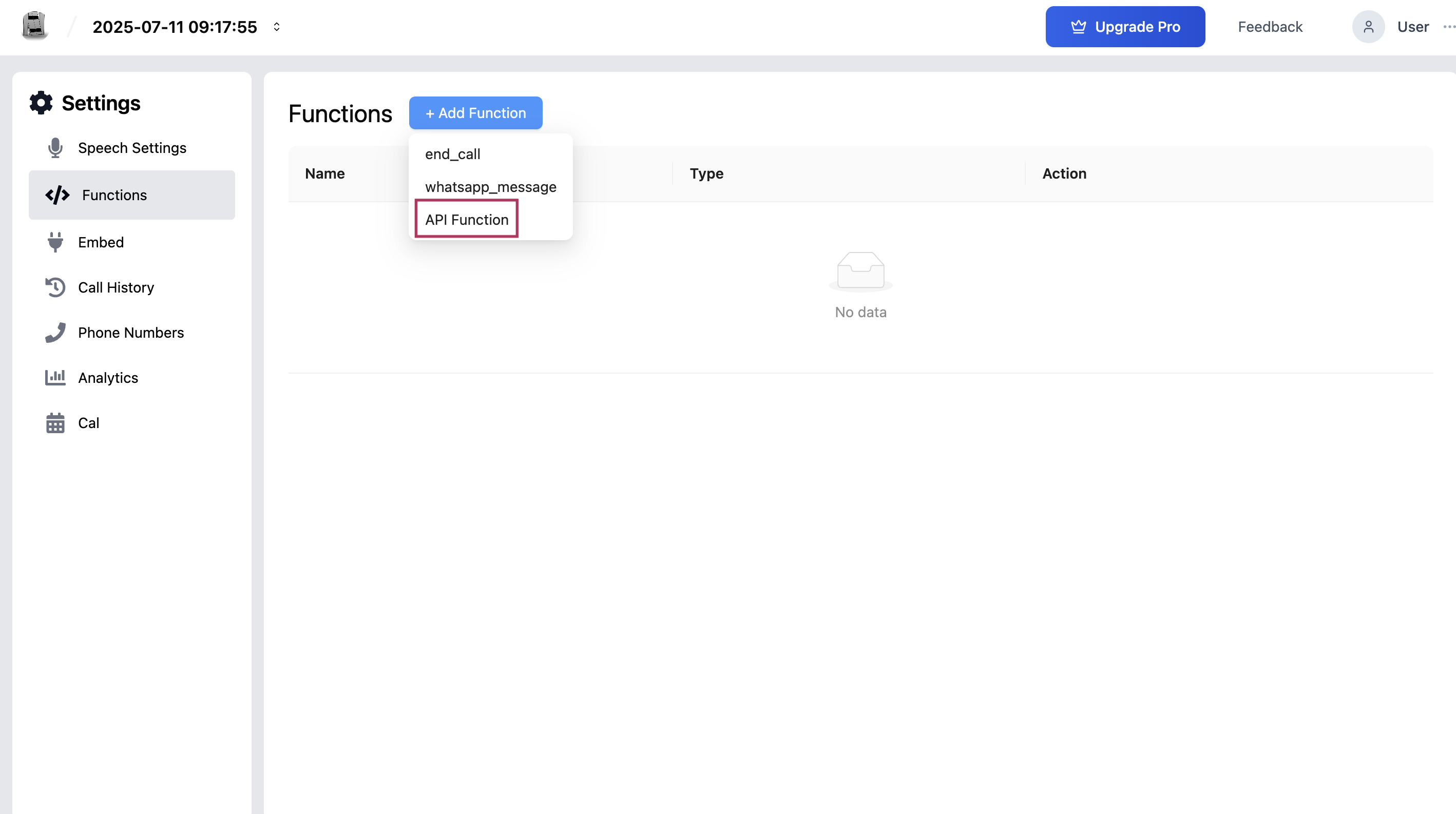Open Speech Settings
The image size is (1456, 814).
coord(132,147)
